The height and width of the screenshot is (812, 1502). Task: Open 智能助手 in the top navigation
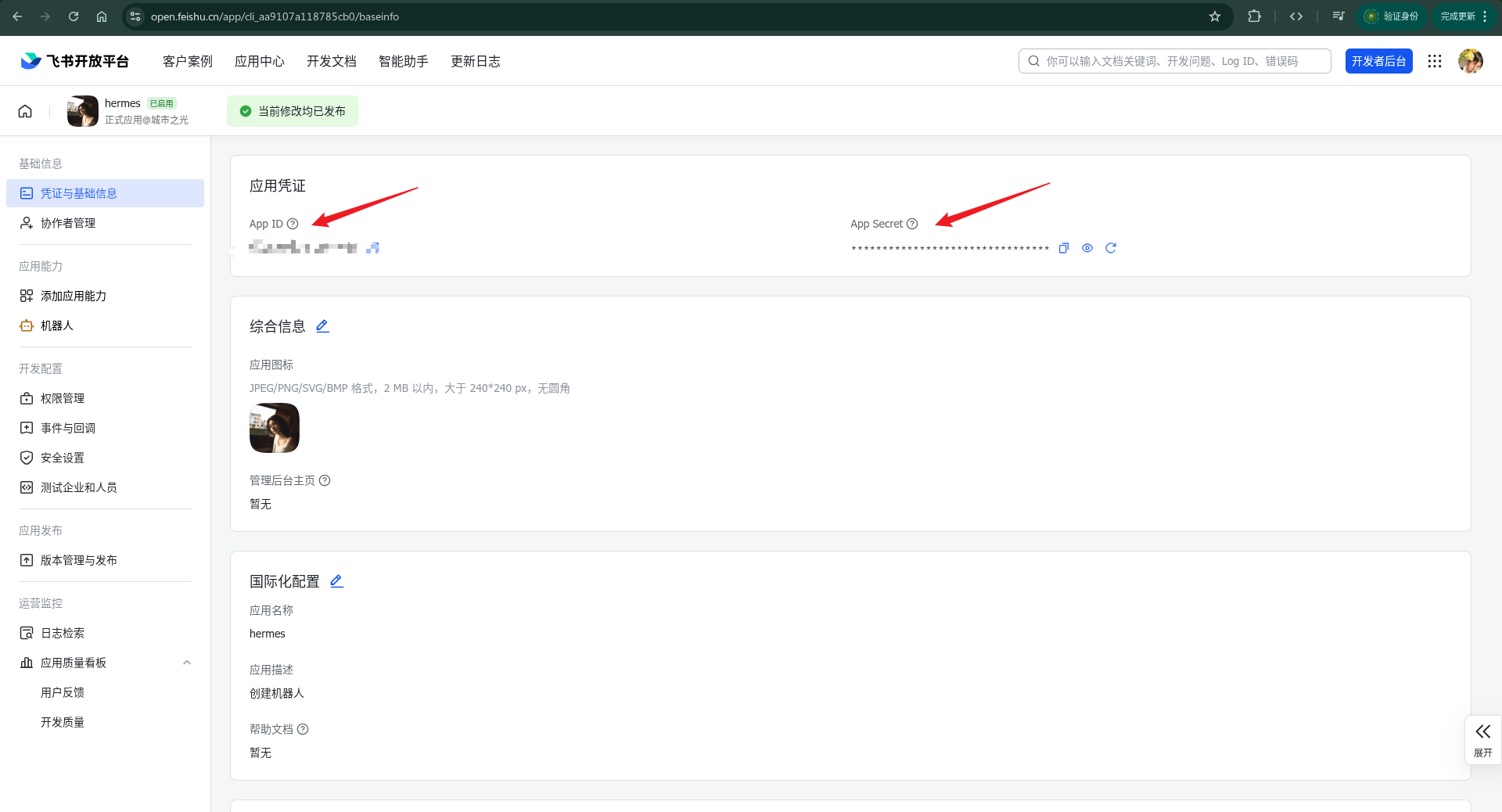tap(404, 61)
